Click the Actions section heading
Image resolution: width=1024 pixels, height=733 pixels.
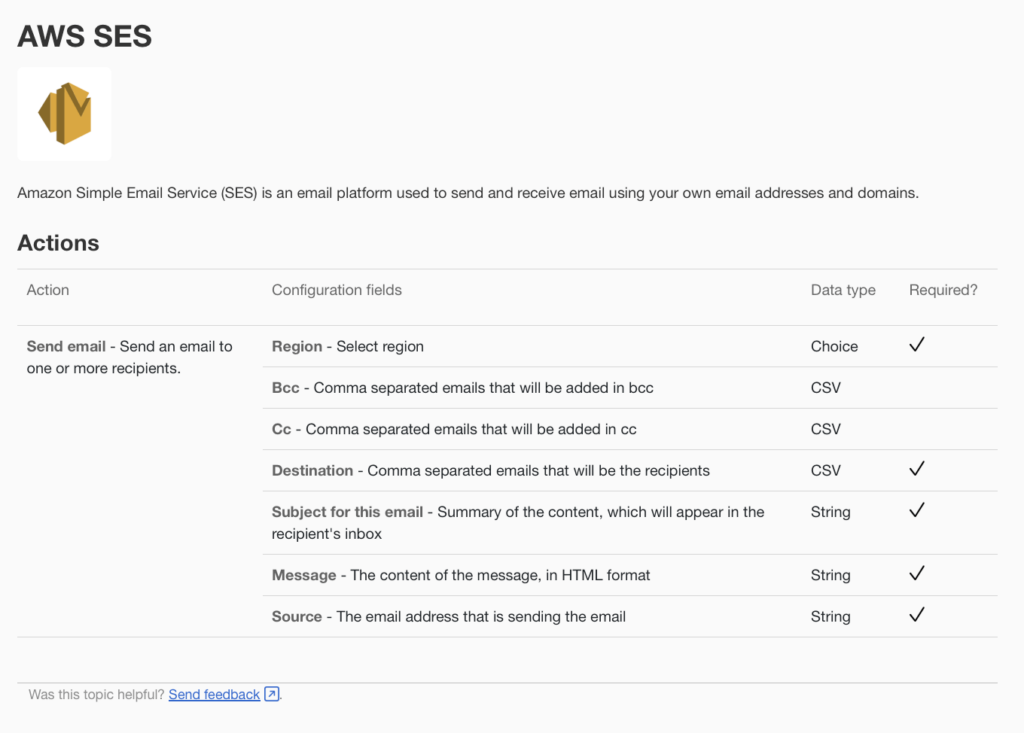(58, 243)
